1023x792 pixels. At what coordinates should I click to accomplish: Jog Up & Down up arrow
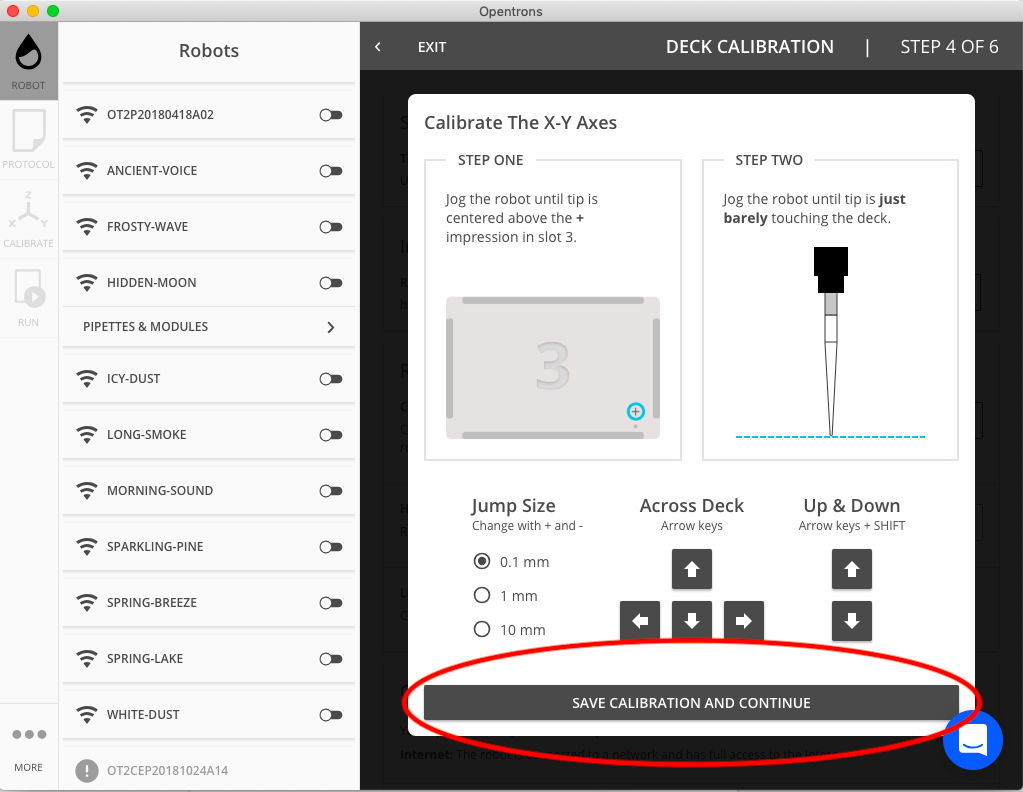[x=851, y=569]
